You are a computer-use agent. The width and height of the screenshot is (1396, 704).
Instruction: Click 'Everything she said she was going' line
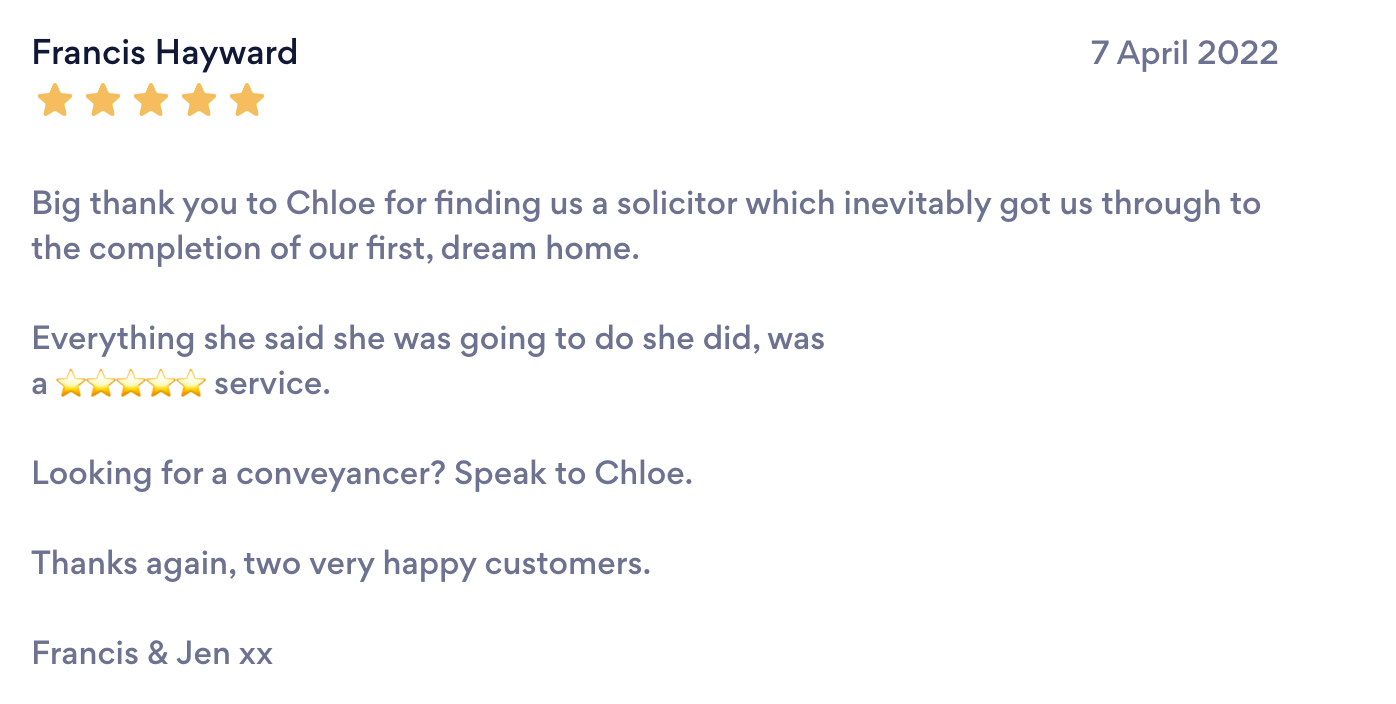pyautogui.click(x=428, y=339)
